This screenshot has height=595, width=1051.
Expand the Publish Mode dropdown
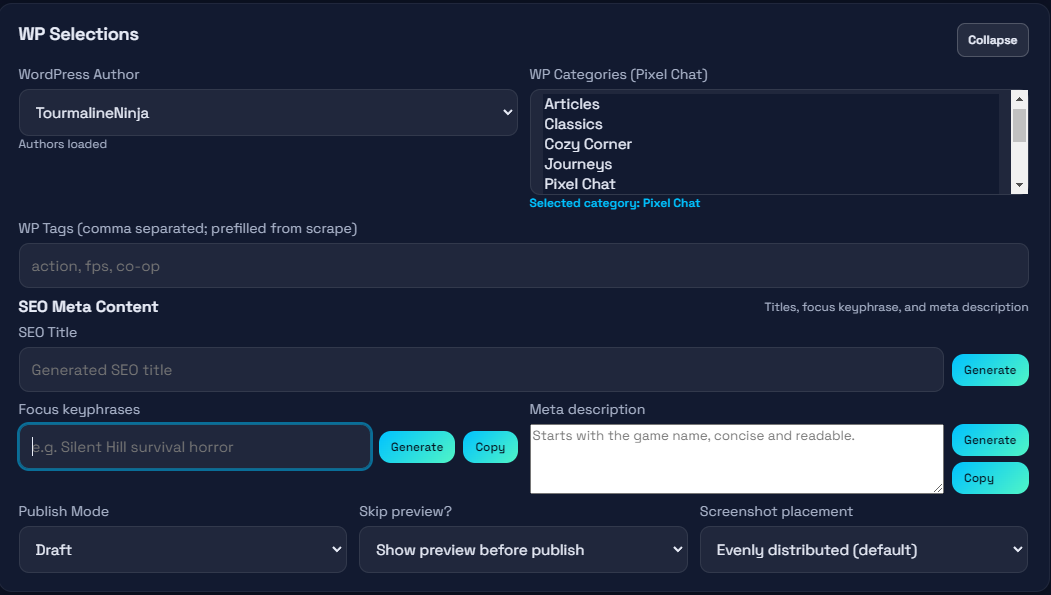pyautogui.click(x=183, y=550)
